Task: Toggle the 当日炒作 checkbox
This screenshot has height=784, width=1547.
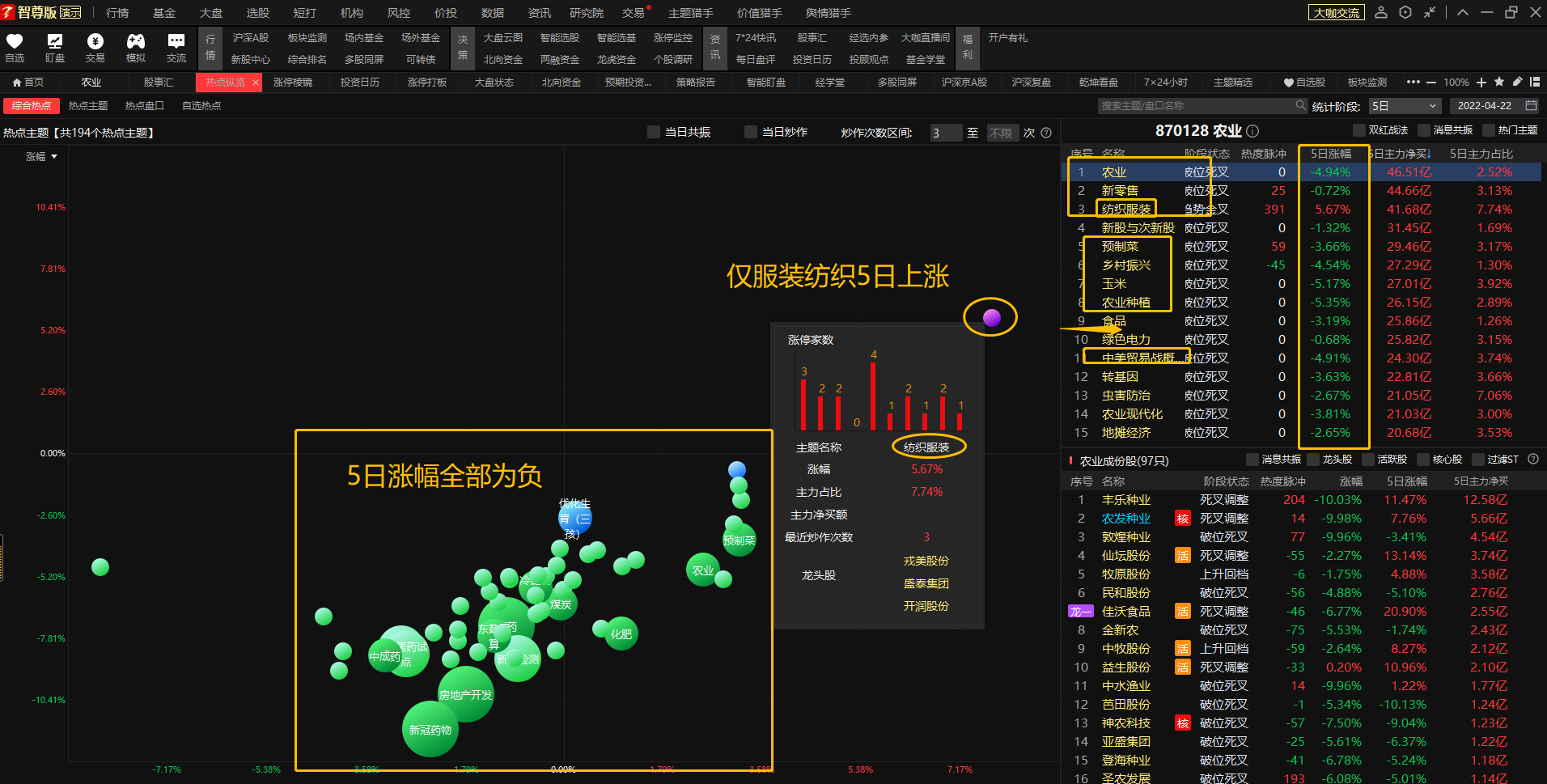Action: [x=751, y=132]
